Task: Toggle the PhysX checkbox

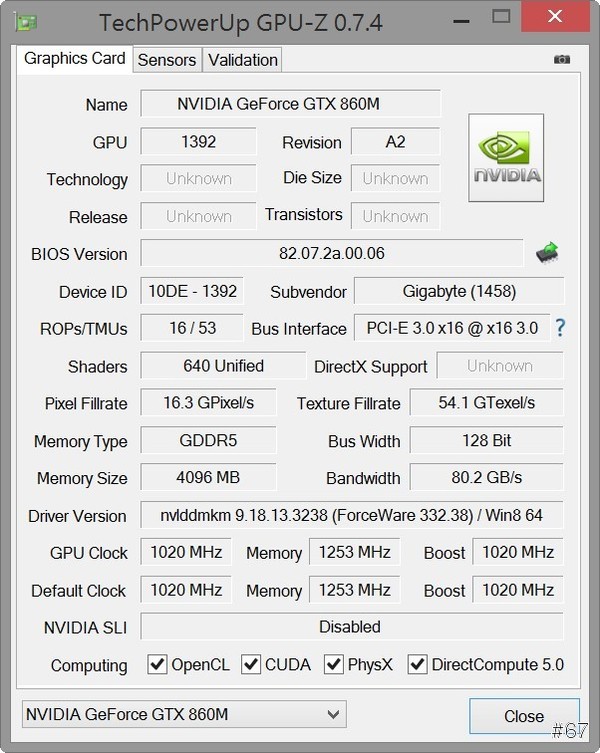Action: click(x=334, y=665)
